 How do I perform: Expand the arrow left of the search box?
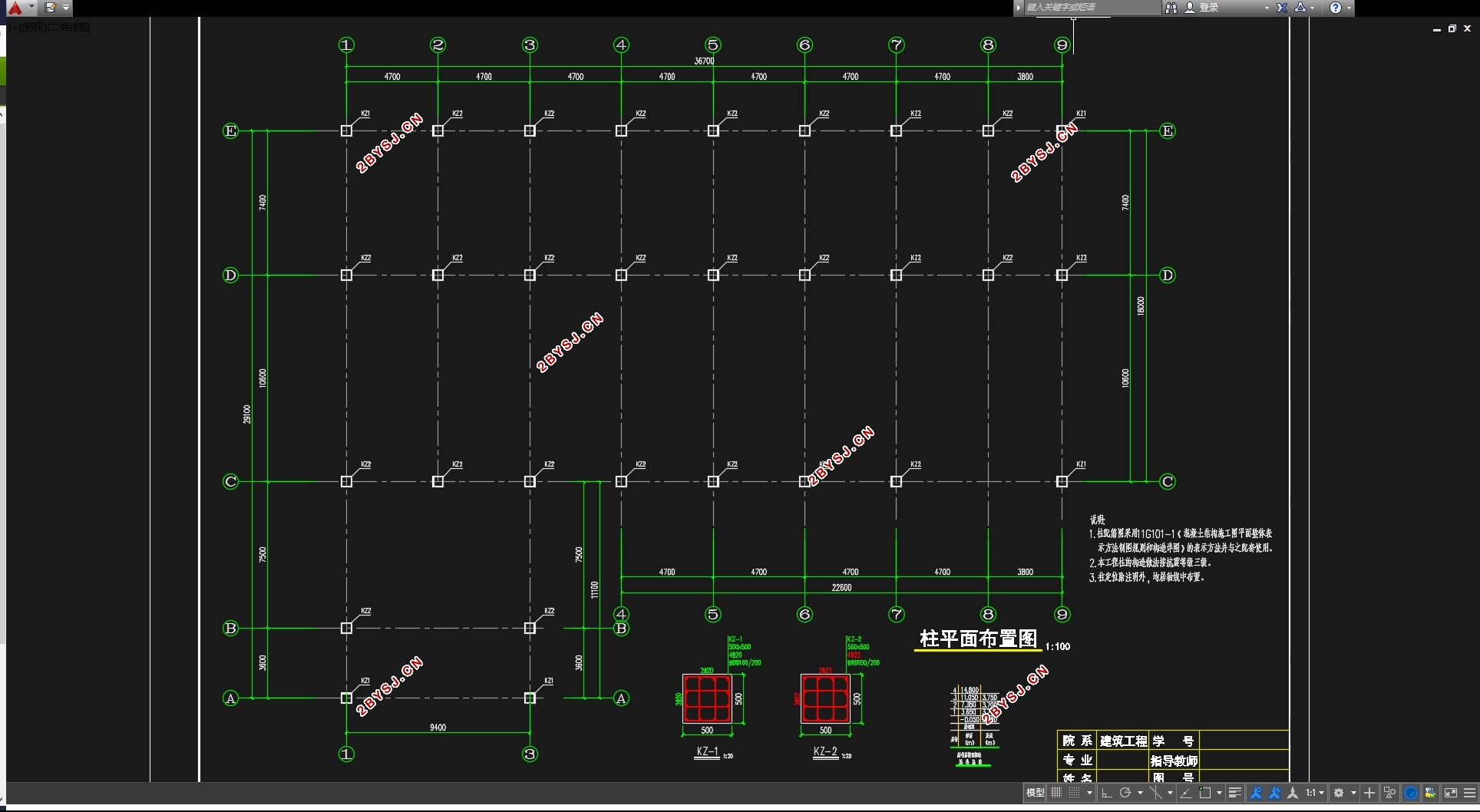pos(1019,8)
